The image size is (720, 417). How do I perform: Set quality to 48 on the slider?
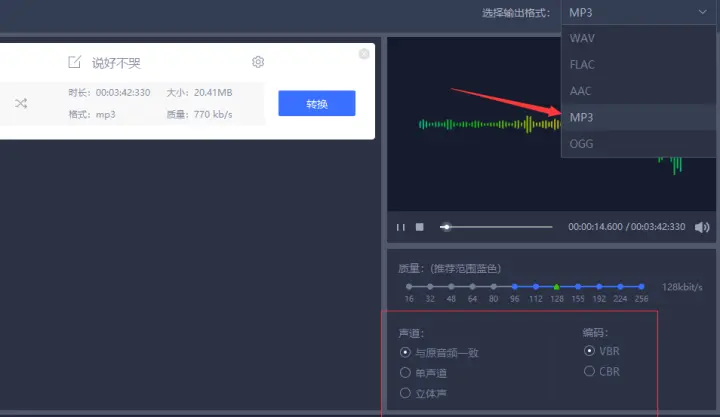pos(451,287)
